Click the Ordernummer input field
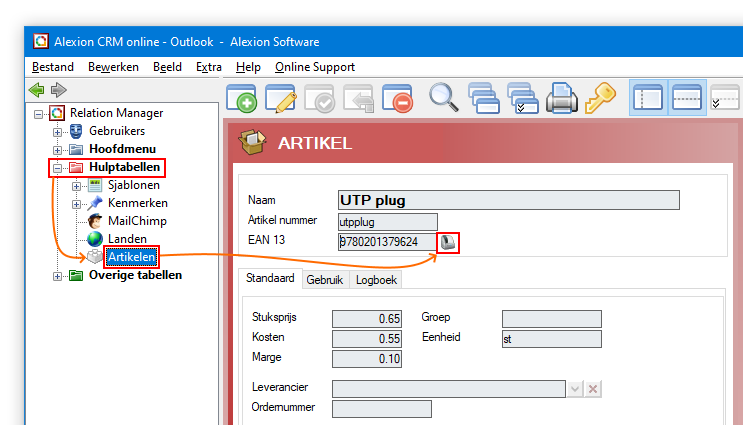Screen dimensions: 743x425 click(382, 409)
